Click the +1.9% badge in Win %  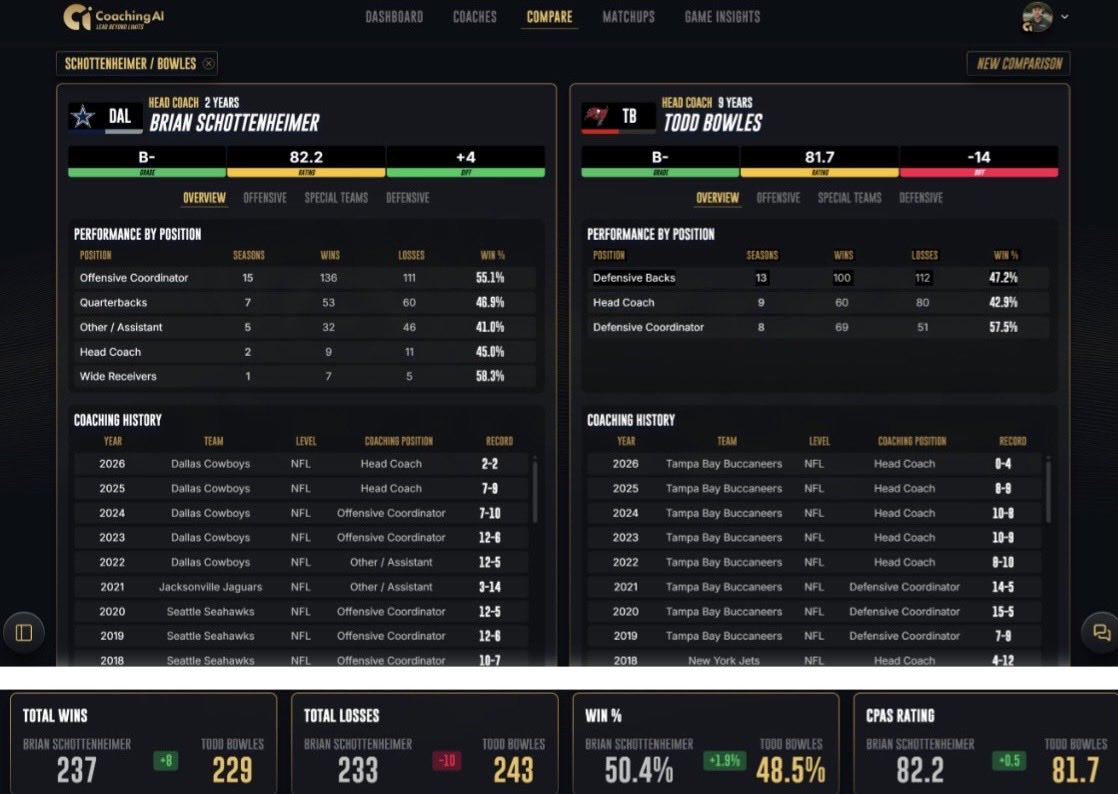pos(724,761)
